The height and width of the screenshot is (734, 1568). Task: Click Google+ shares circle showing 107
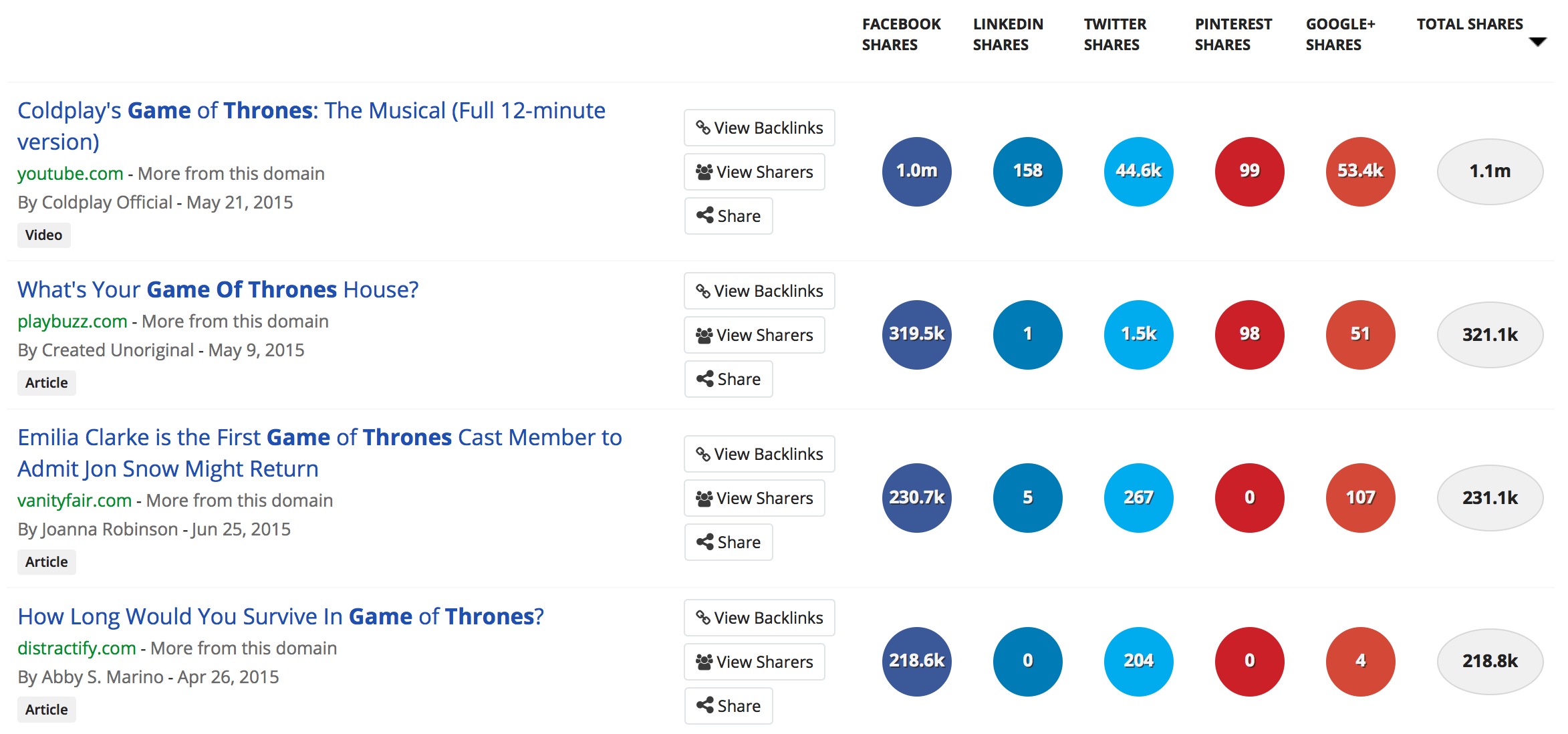point(1360,498)
